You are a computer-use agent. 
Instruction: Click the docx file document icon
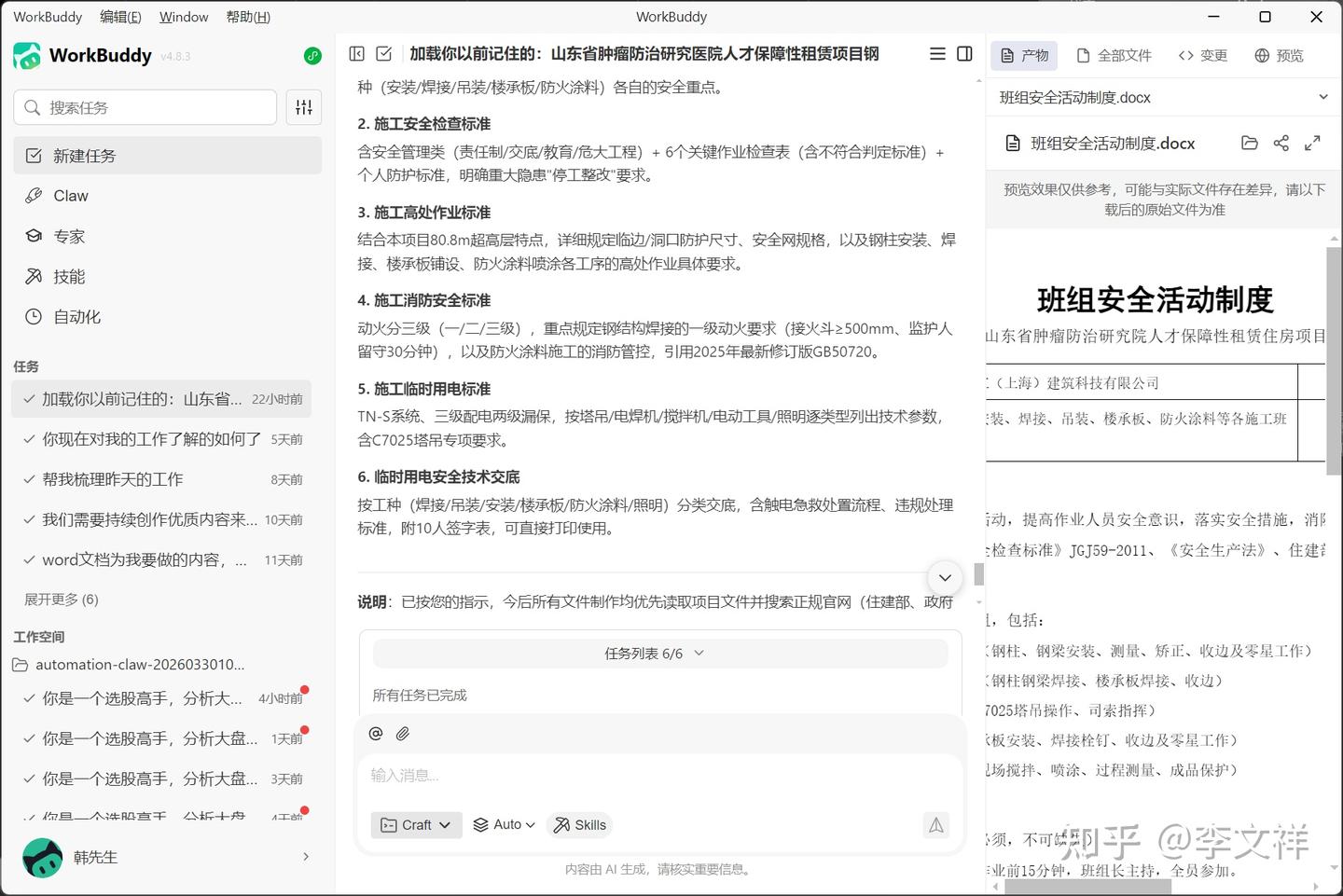coord(1012,144)
